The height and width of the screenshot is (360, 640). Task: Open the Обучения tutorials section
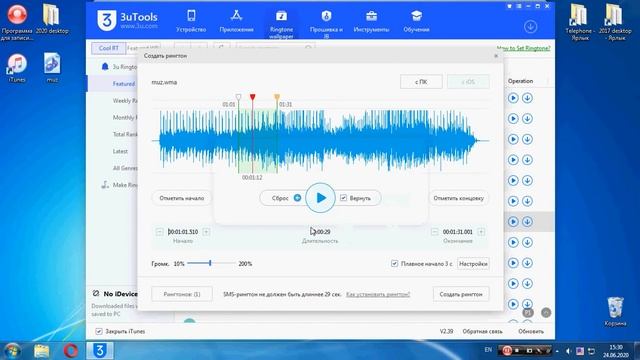(416, 21)
